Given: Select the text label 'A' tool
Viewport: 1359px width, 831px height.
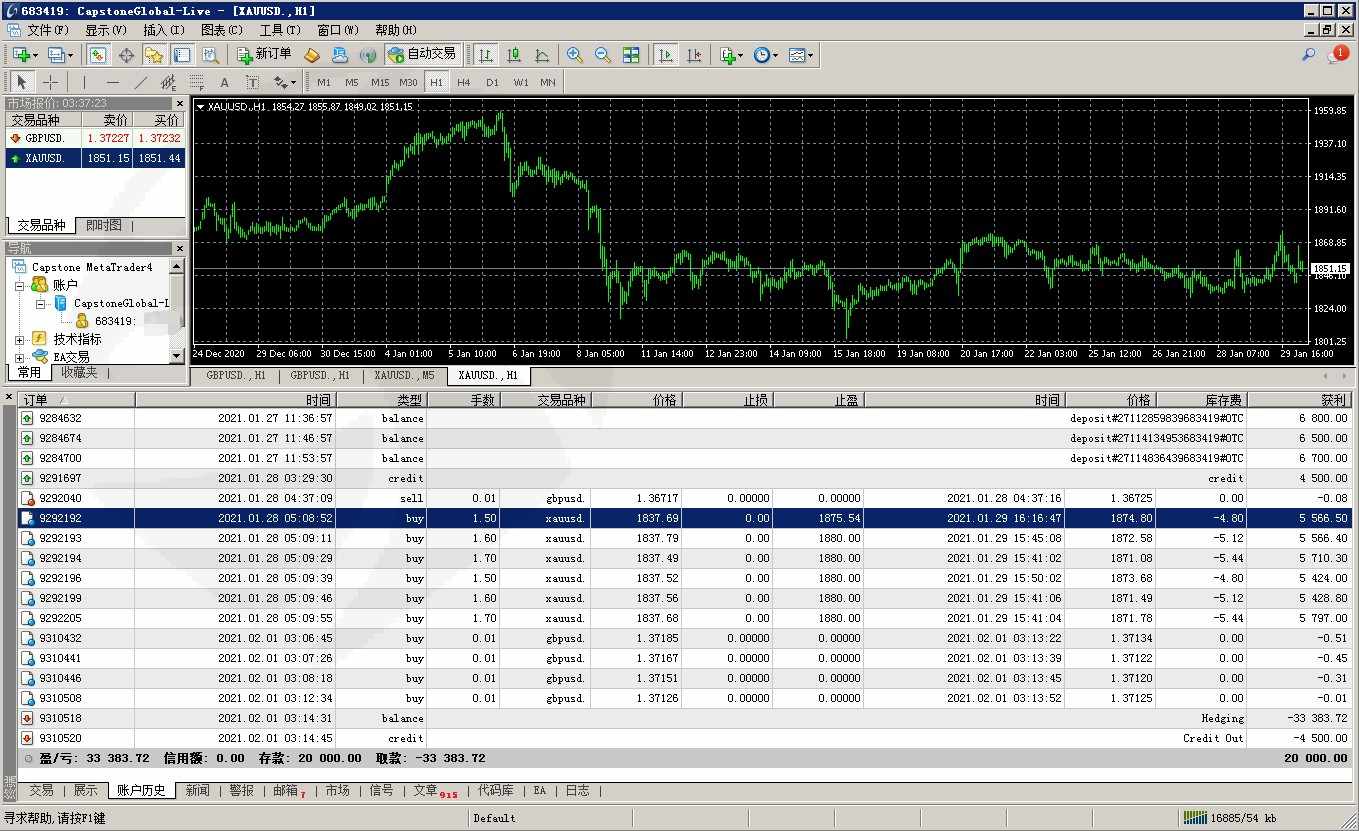Looking at the screenshot, I should [224, 82].
